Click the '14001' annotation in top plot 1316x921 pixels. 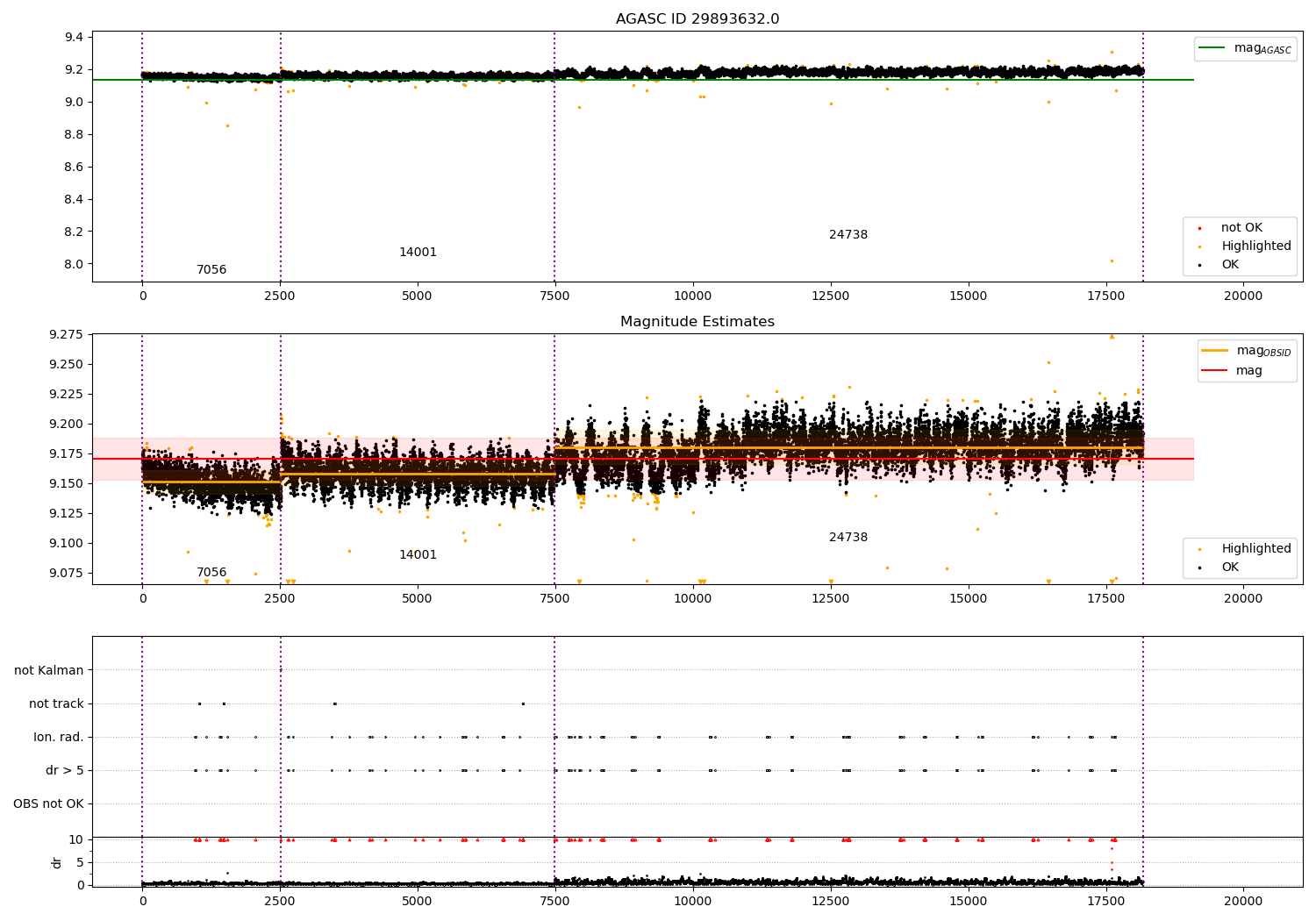click(418, 253)
